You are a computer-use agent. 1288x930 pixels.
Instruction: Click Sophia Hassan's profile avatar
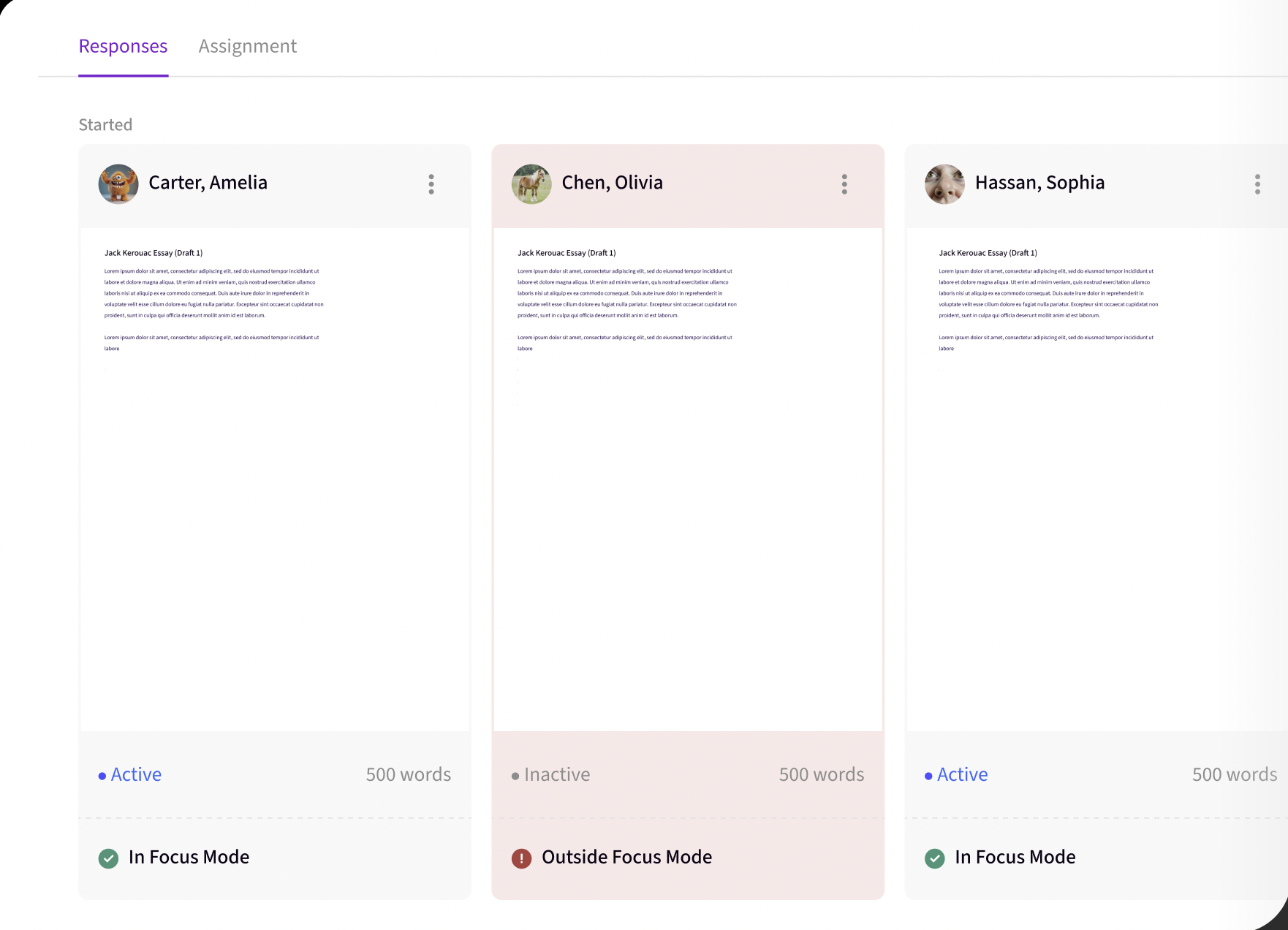click(x=944, y=184)
